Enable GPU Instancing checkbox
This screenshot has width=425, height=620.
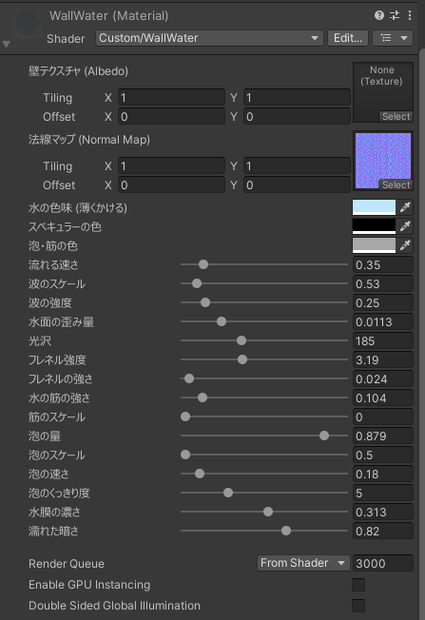click(358, 585)
